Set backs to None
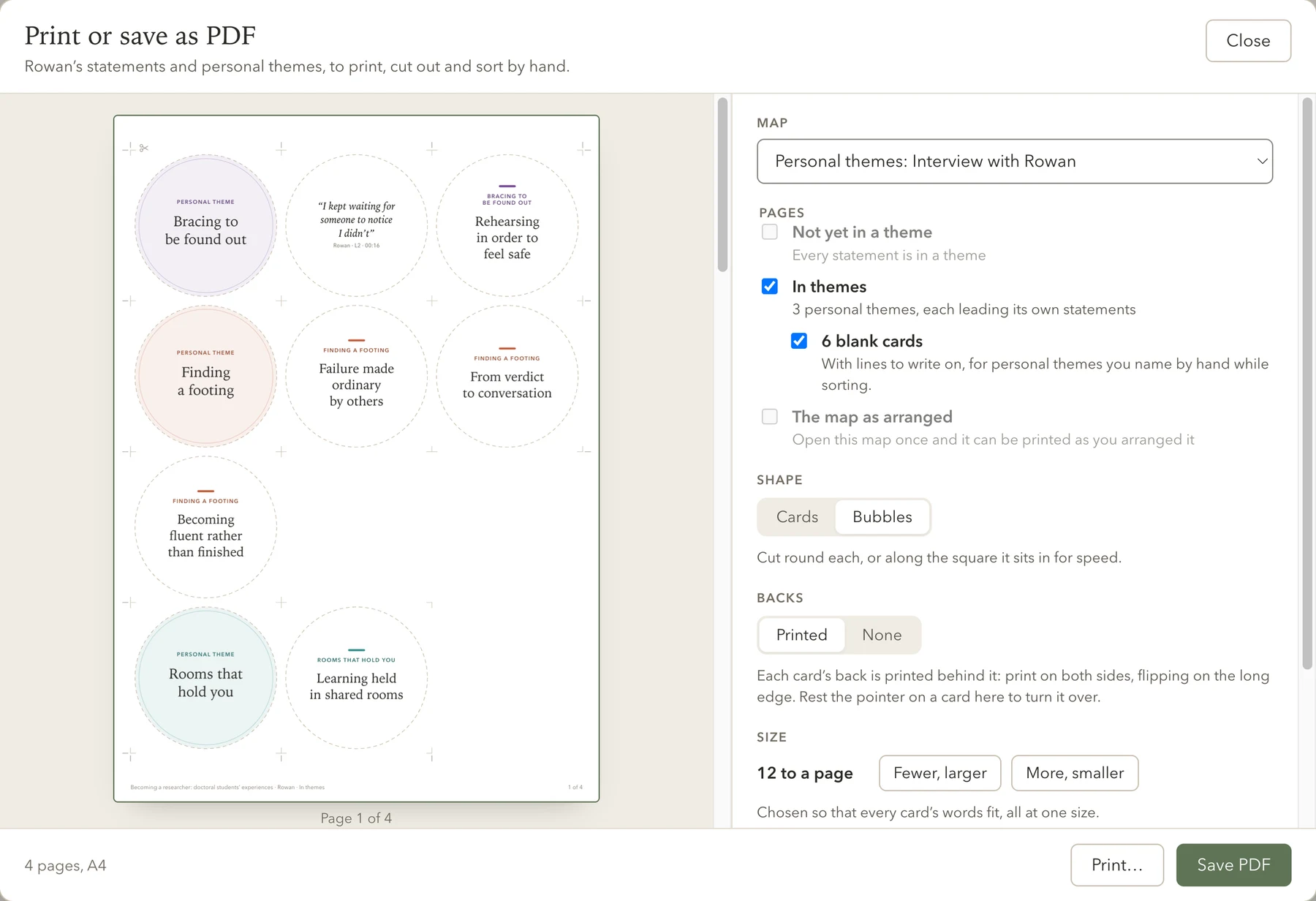 882,635
